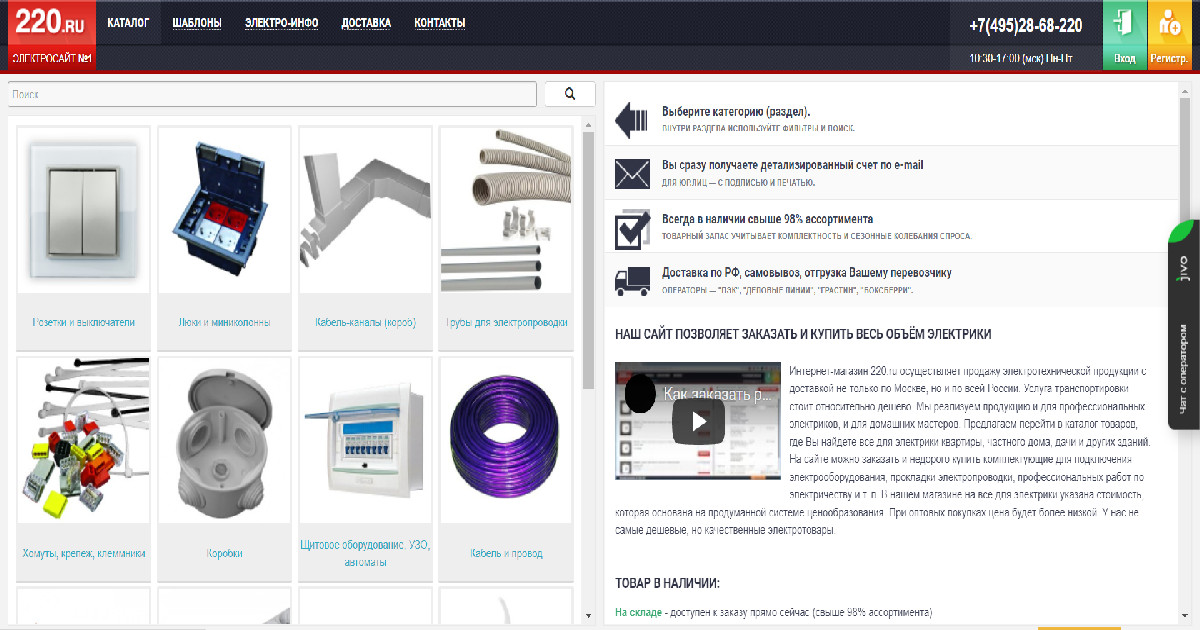Viewport: 1200px width, 630px height.
Task: Open the Регистр. registration user icon
Action: point(1170,35)
